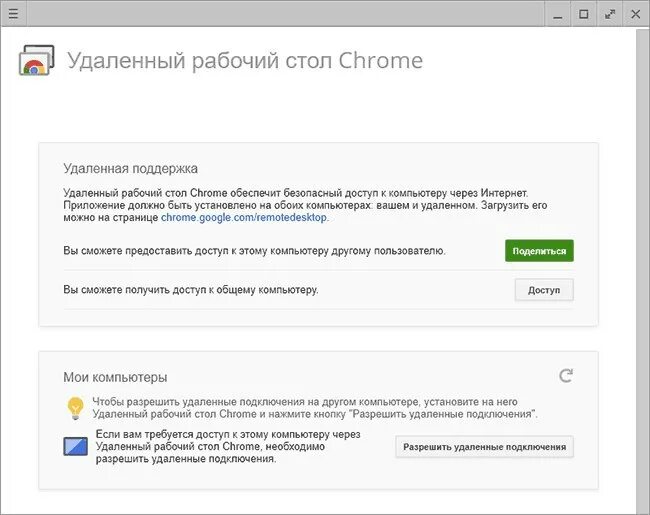Image resolution: width=650 pixels, height=515 pixels.
Task: Maximize the Remote Desktop window
Action: pos(584,14)
